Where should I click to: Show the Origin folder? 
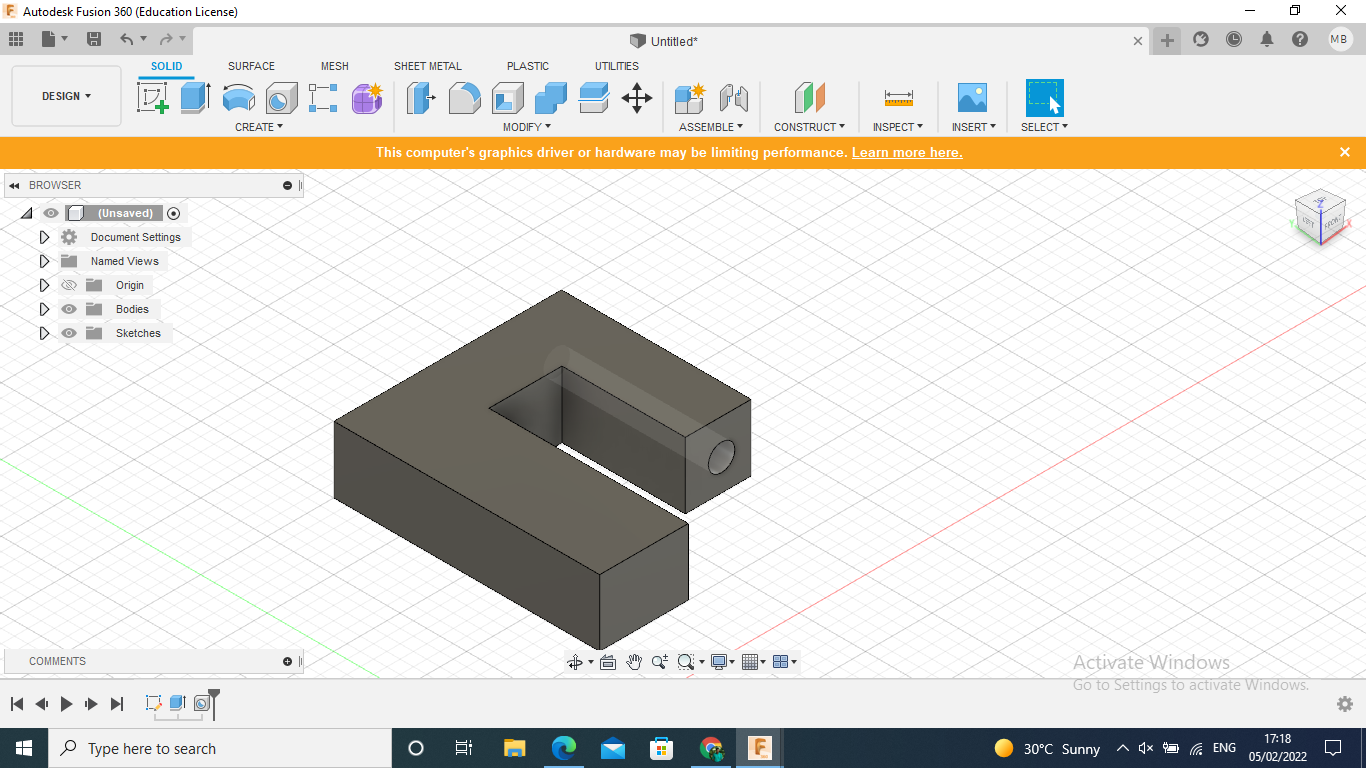(69, 285)
